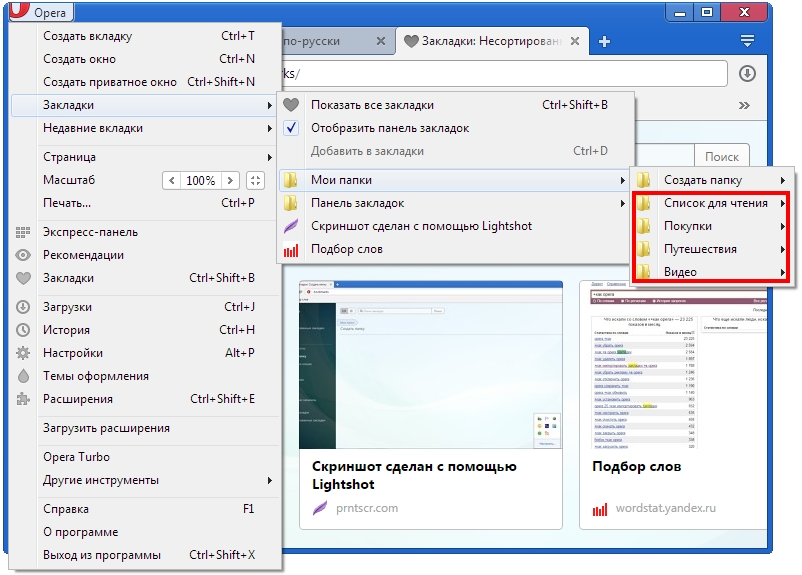This screenshot has width=802, height=575.
Task: Open the Подбор слов bookmark thumbnail
Action: (x=676, y=365)
